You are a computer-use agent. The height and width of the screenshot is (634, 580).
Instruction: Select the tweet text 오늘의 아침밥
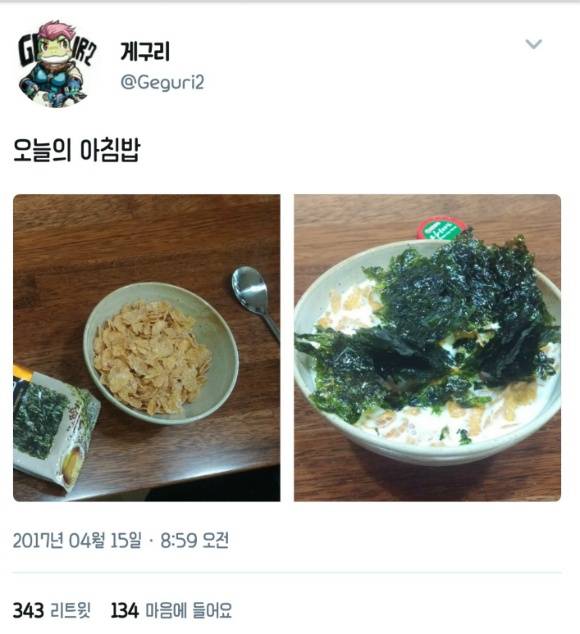[76, 150]
